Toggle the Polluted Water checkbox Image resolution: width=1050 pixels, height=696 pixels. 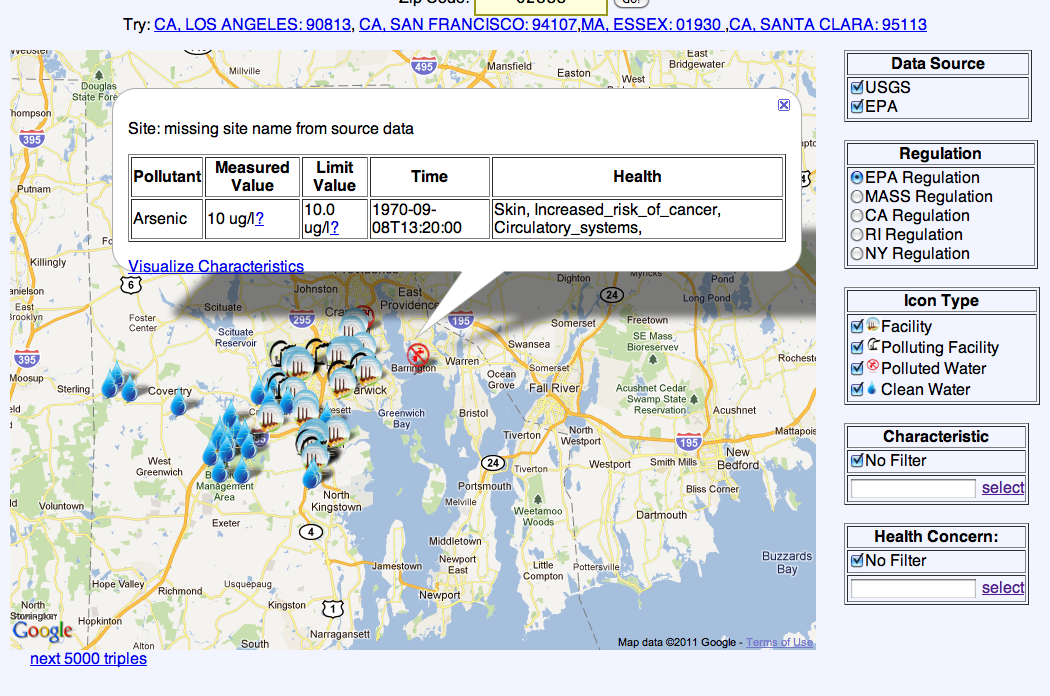857,368
